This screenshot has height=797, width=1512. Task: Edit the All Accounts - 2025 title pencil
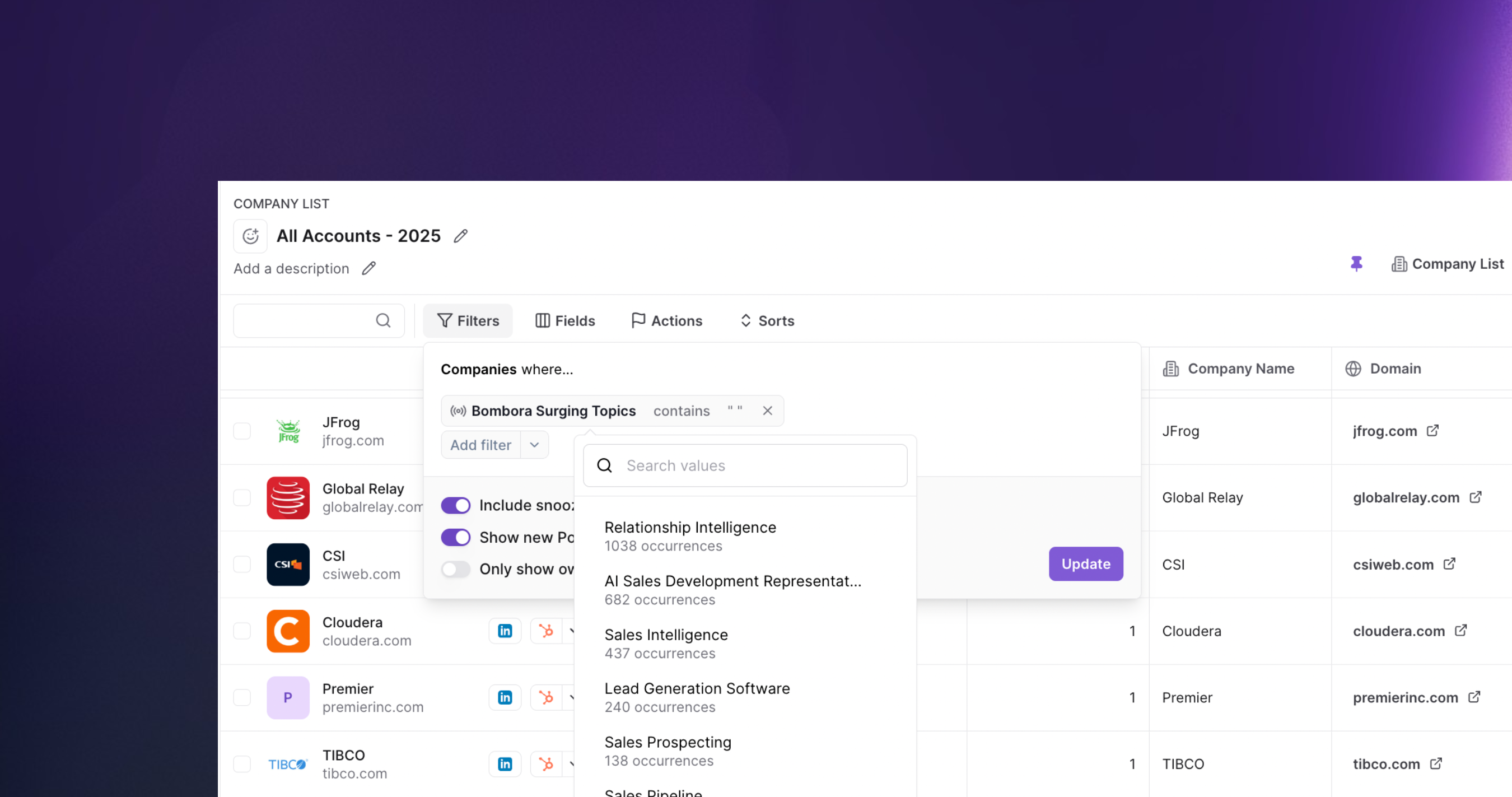[x=461, y=236]
